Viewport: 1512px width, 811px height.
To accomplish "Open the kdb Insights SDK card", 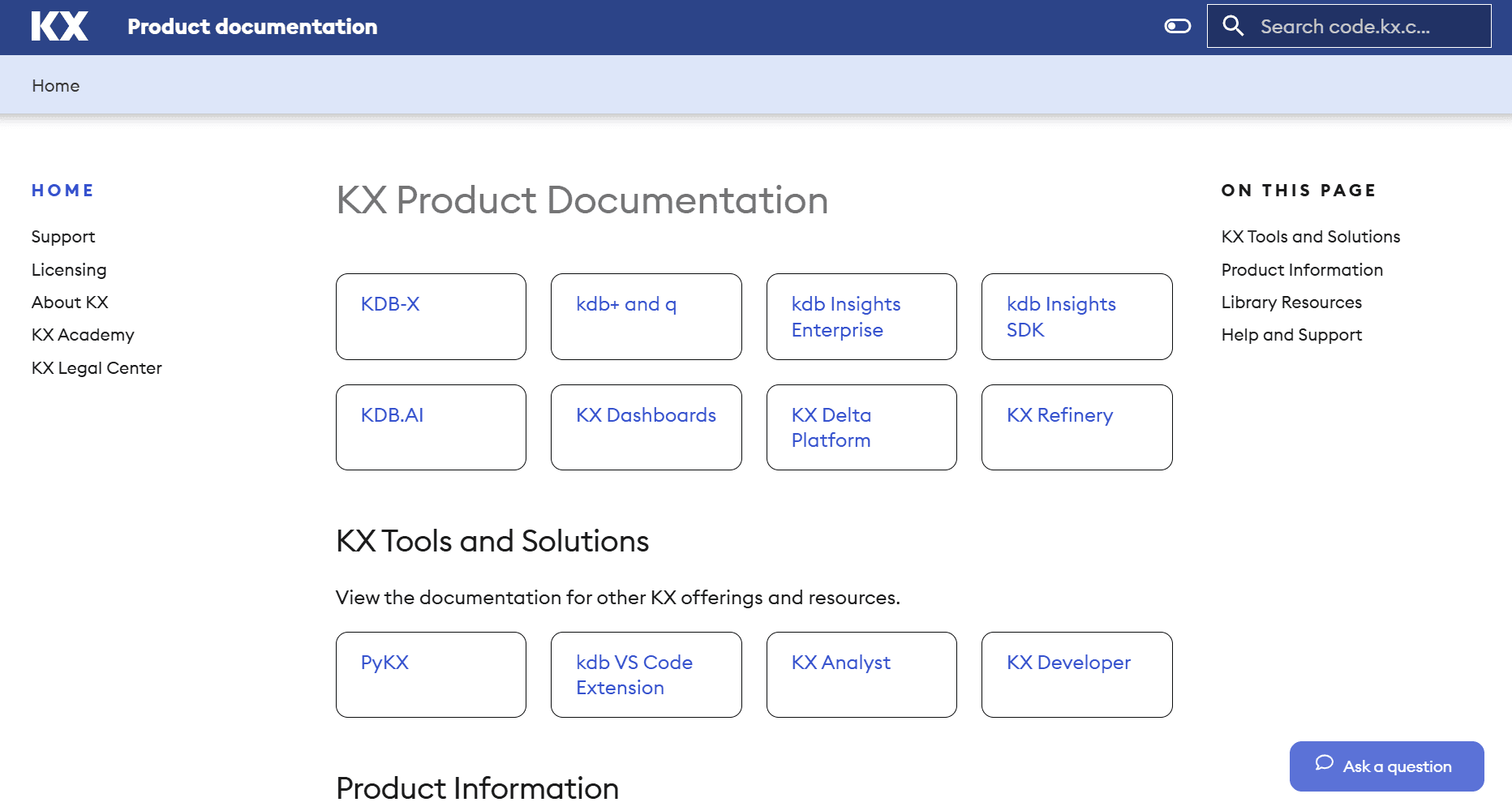I will tap(1076, 316).
